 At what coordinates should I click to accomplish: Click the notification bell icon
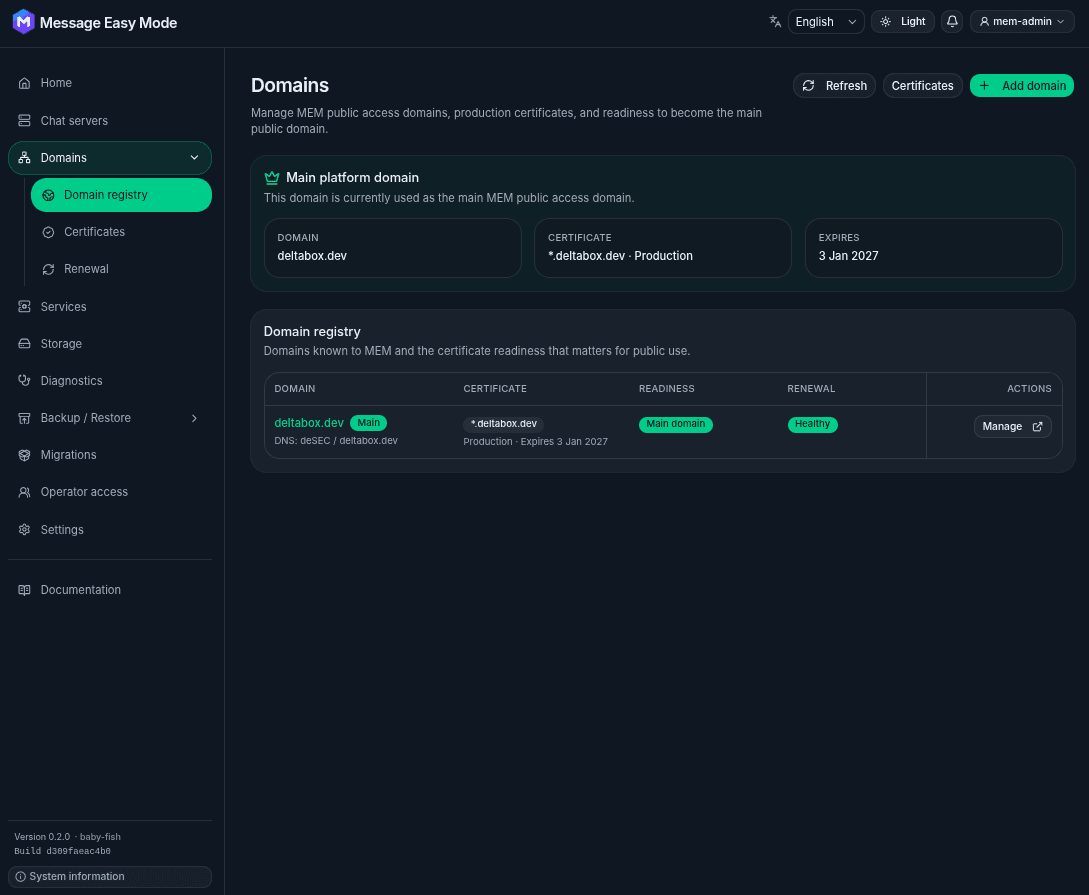952,22
